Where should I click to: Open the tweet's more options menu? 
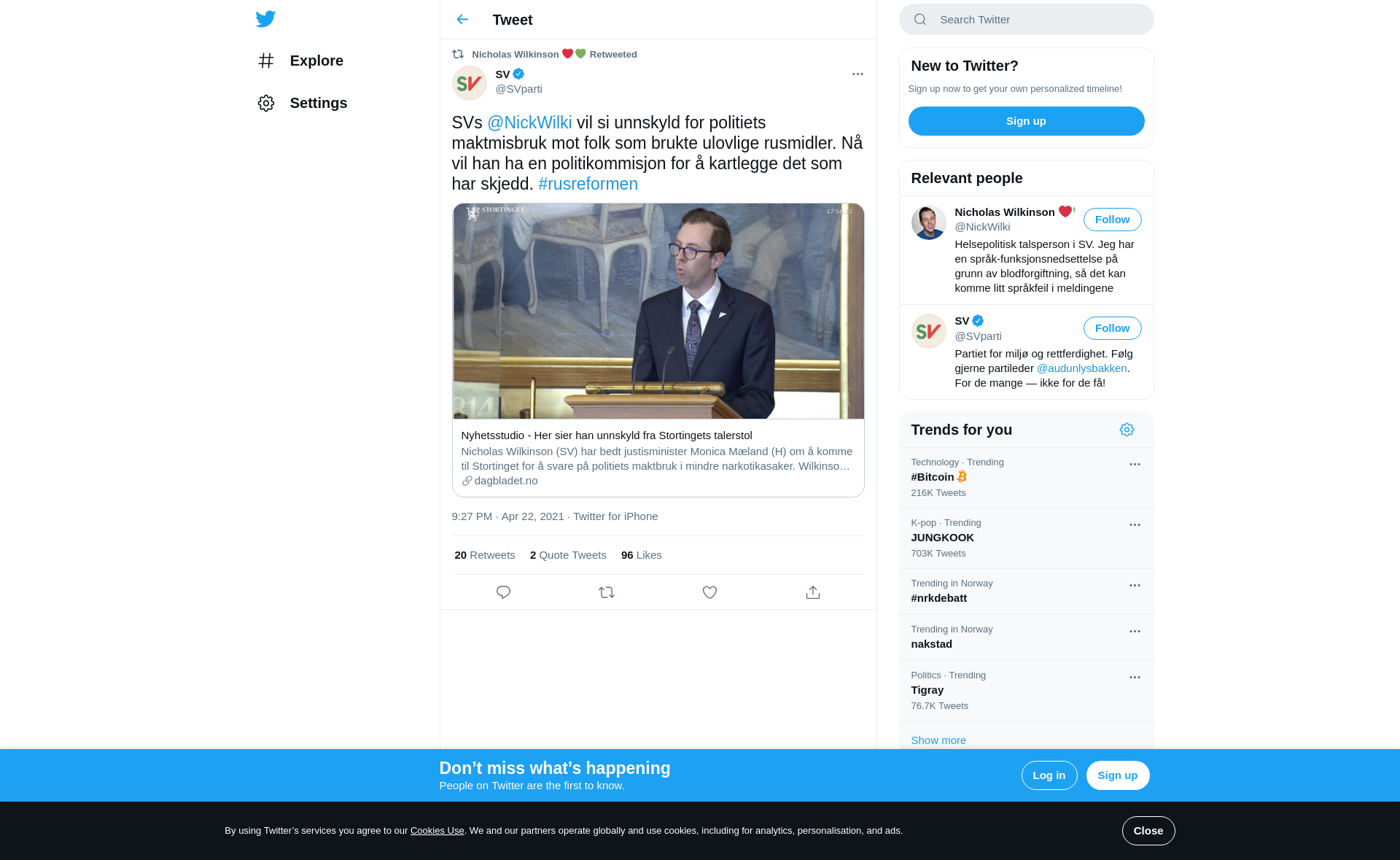[x=857, y=74]
